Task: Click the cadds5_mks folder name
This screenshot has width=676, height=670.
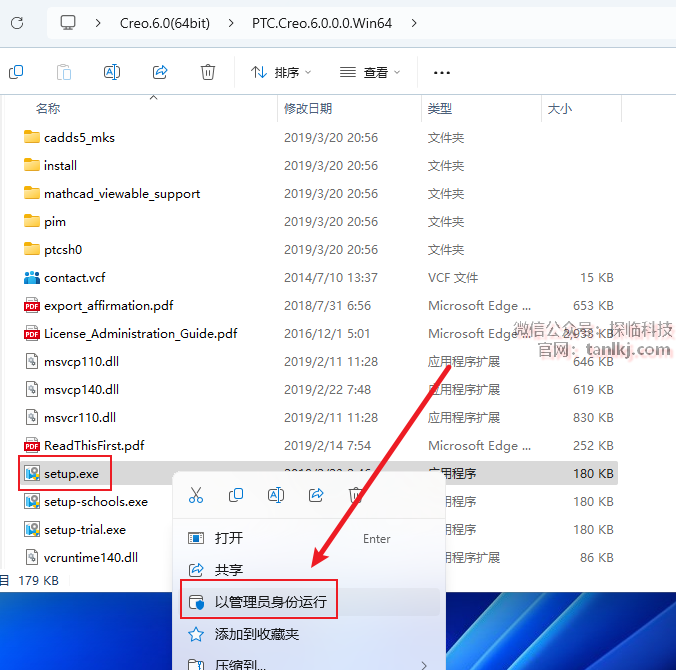Action: pos(79,138)
